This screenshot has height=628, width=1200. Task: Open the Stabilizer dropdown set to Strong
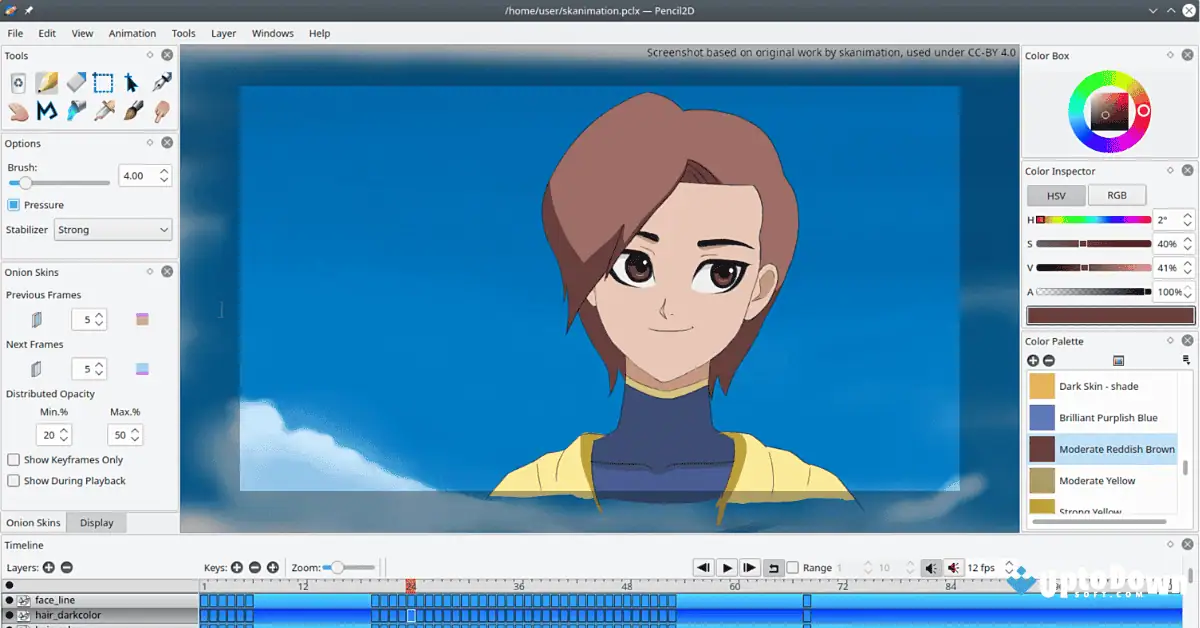tap(112, 229)
